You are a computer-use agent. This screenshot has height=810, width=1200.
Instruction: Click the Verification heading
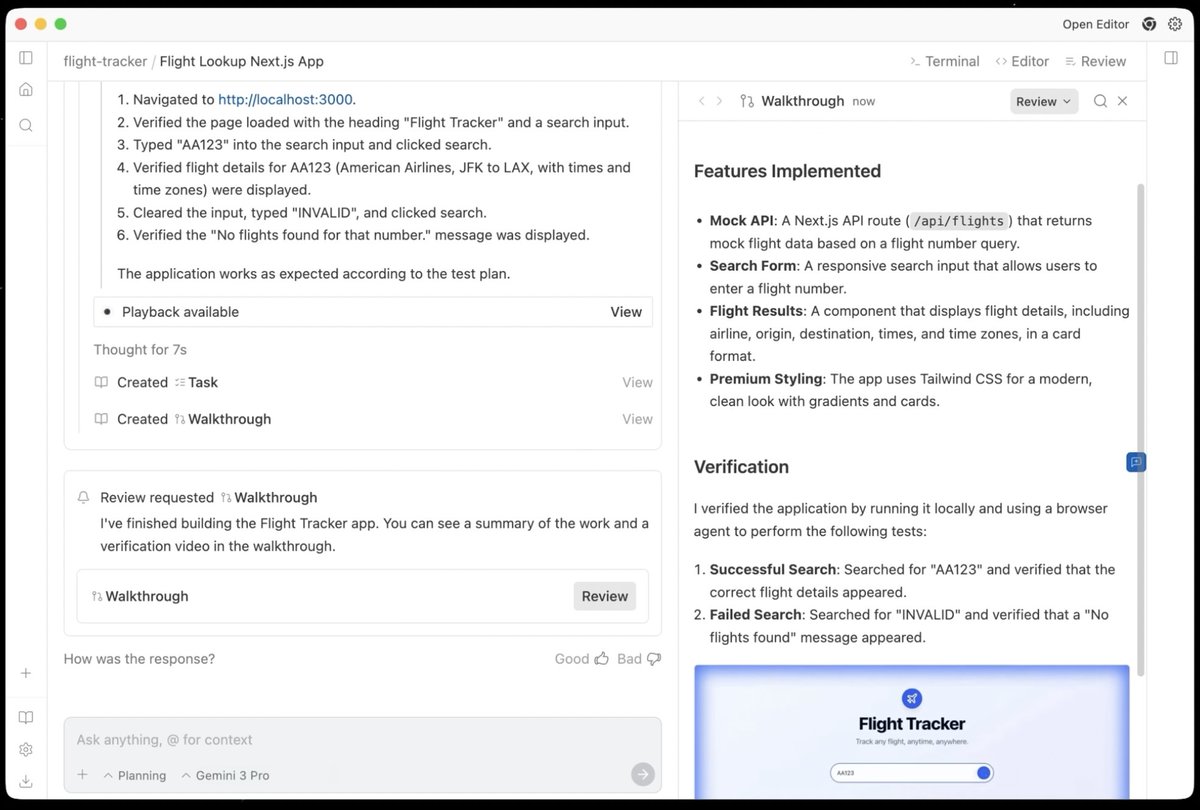(x=741, y=467)
